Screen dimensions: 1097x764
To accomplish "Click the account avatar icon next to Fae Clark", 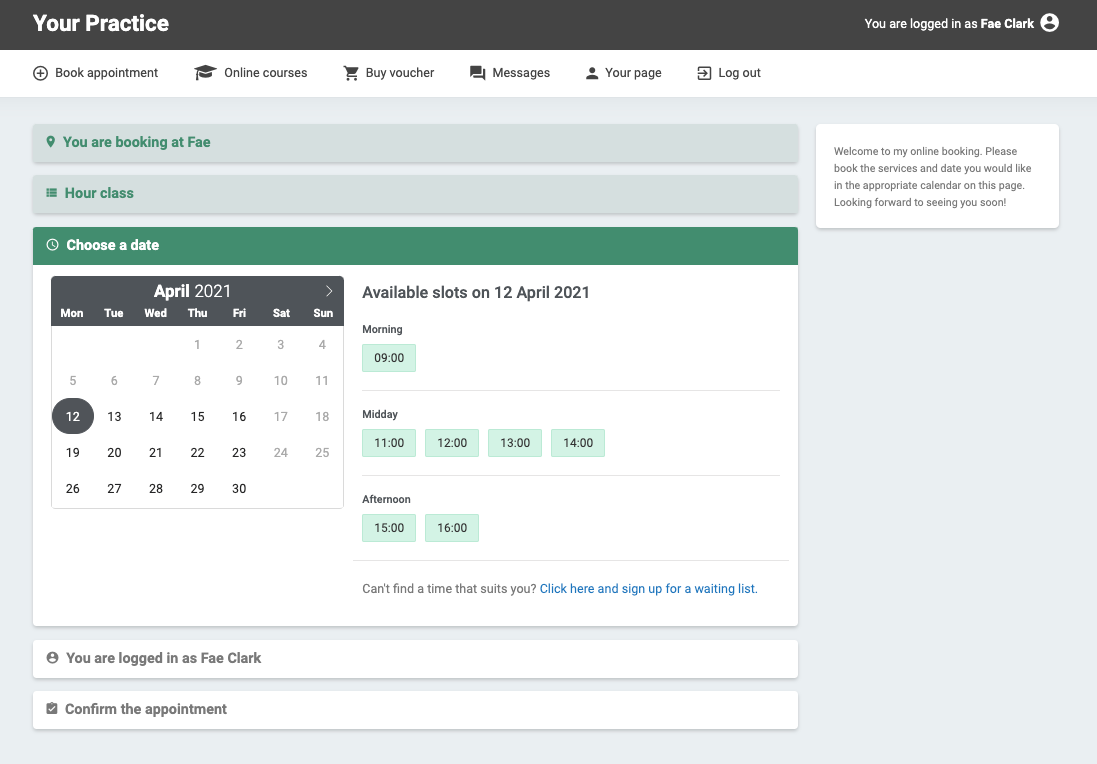I will pyautogui.click(x=1048, y=22).
